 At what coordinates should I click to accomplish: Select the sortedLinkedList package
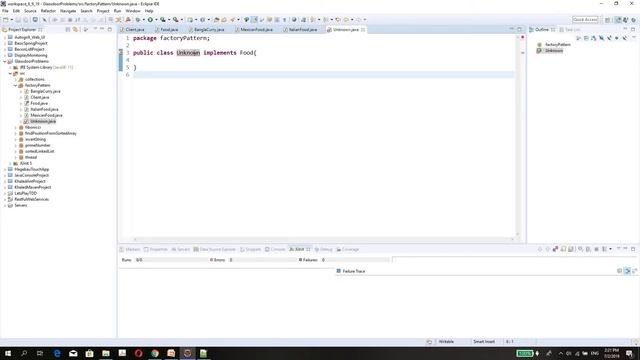pyautogui.click(x=39, y=151)
